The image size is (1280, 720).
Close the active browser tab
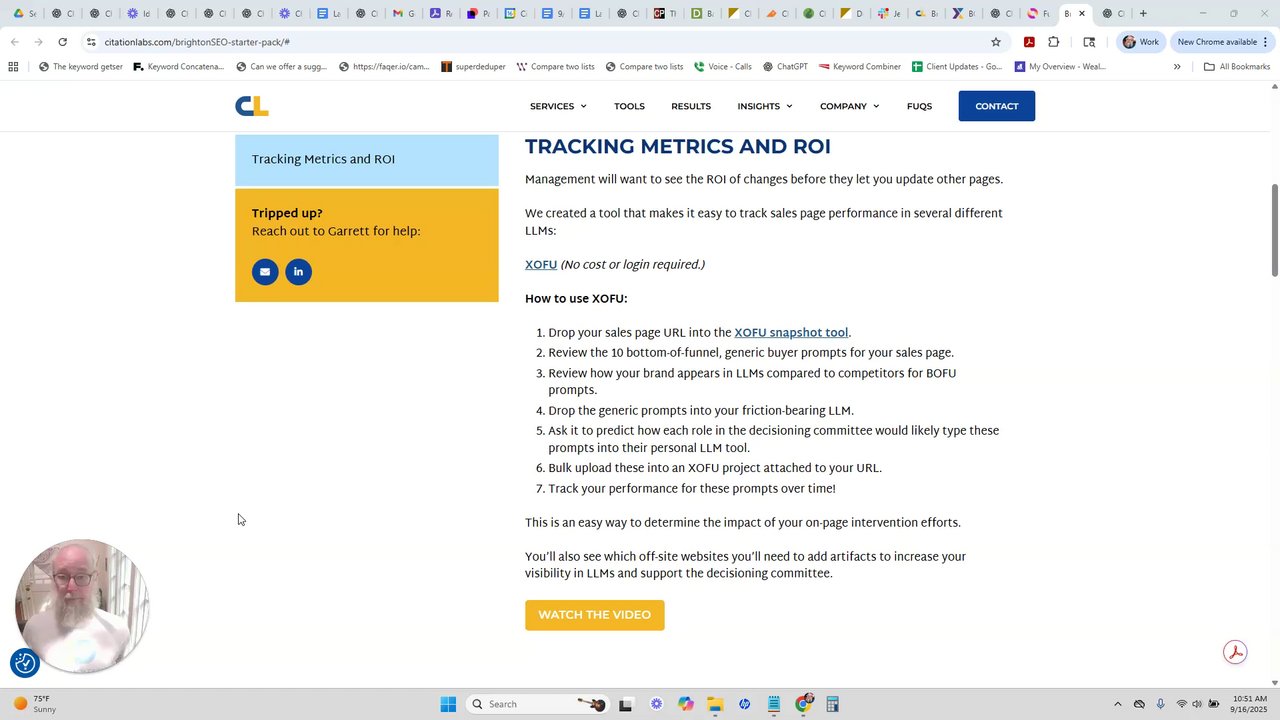click(x=1081, y=13)
